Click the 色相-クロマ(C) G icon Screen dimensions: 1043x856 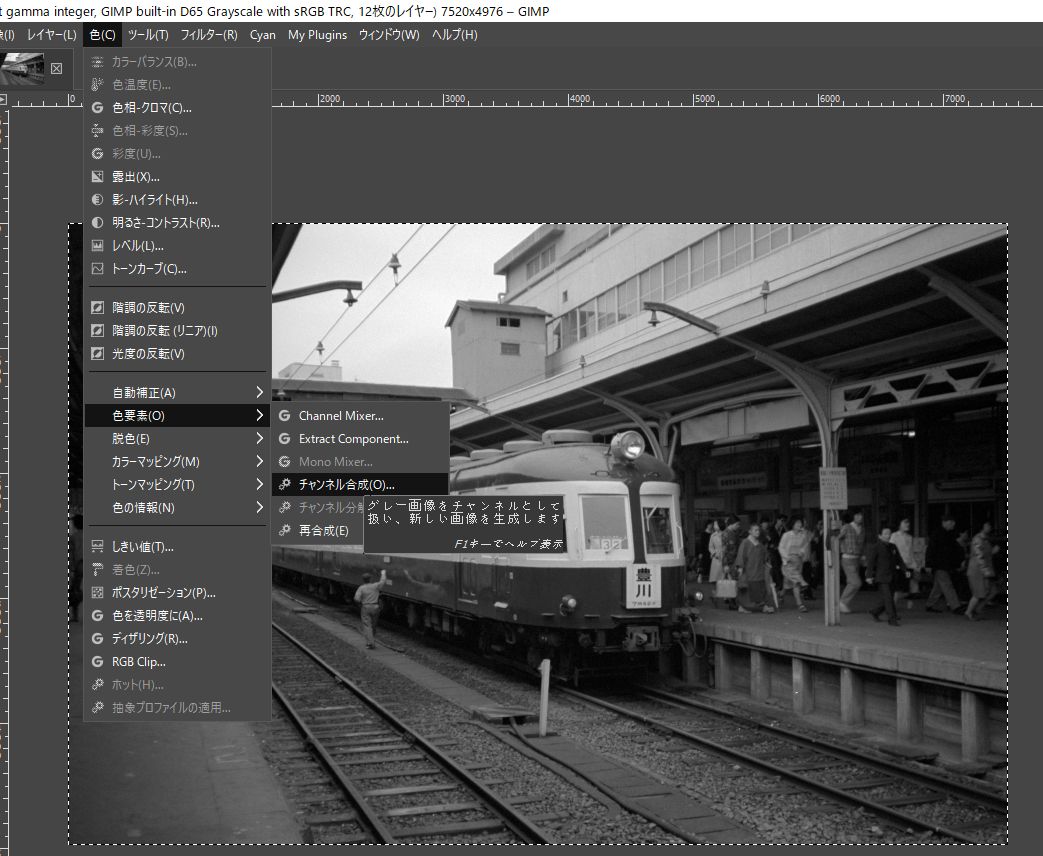pos(97,108)
